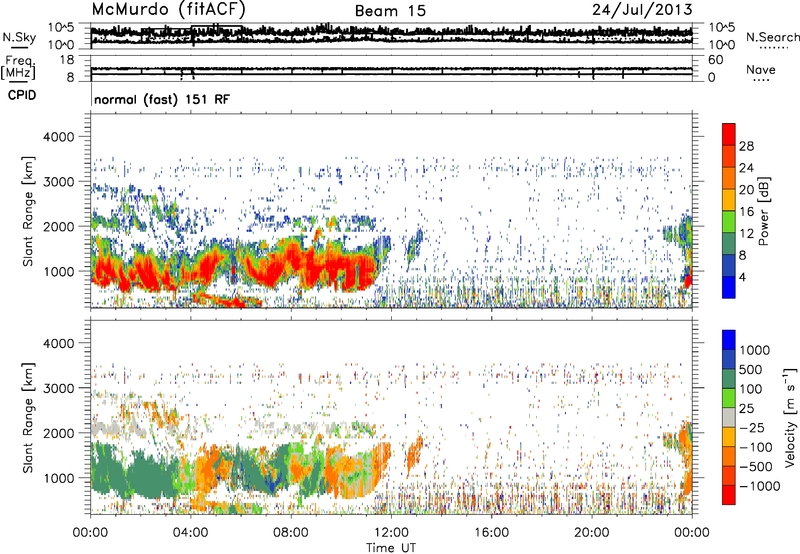Click the '20:00' time tick label
Screen dimensions: 800x554
tap(592, 533)
